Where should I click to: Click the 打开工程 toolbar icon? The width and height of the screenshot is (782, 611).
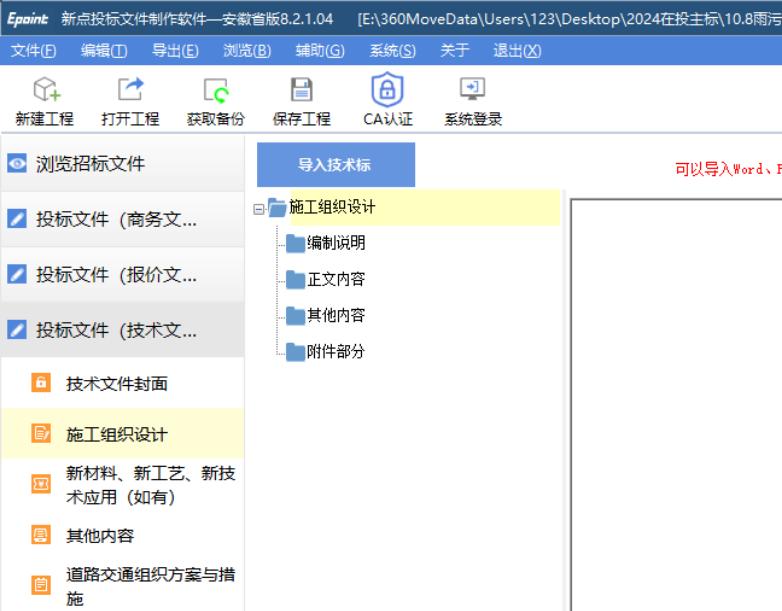pyautogui.click(x=131, y=89)
